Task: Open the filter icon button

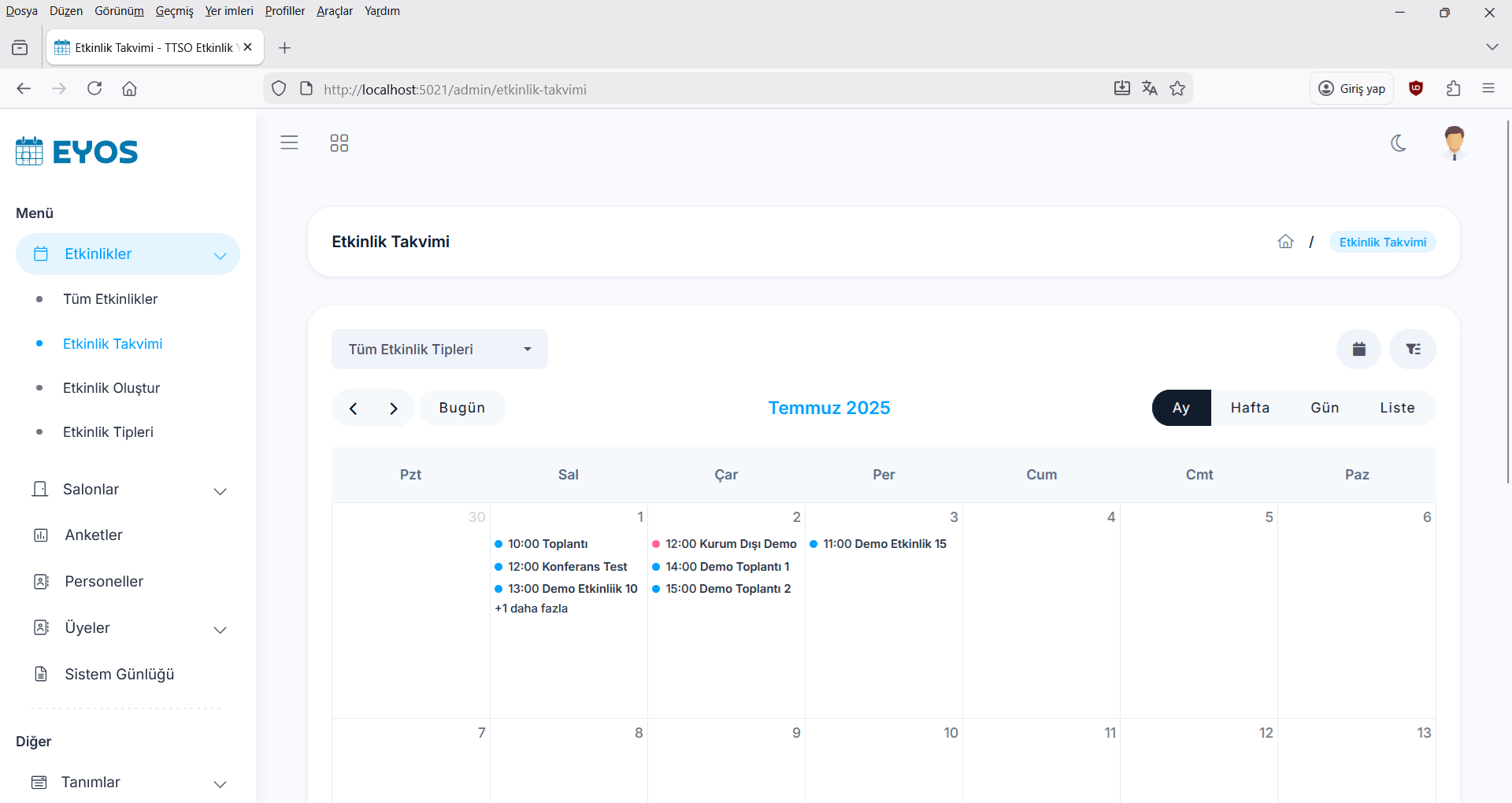Action: point(1413,349)
